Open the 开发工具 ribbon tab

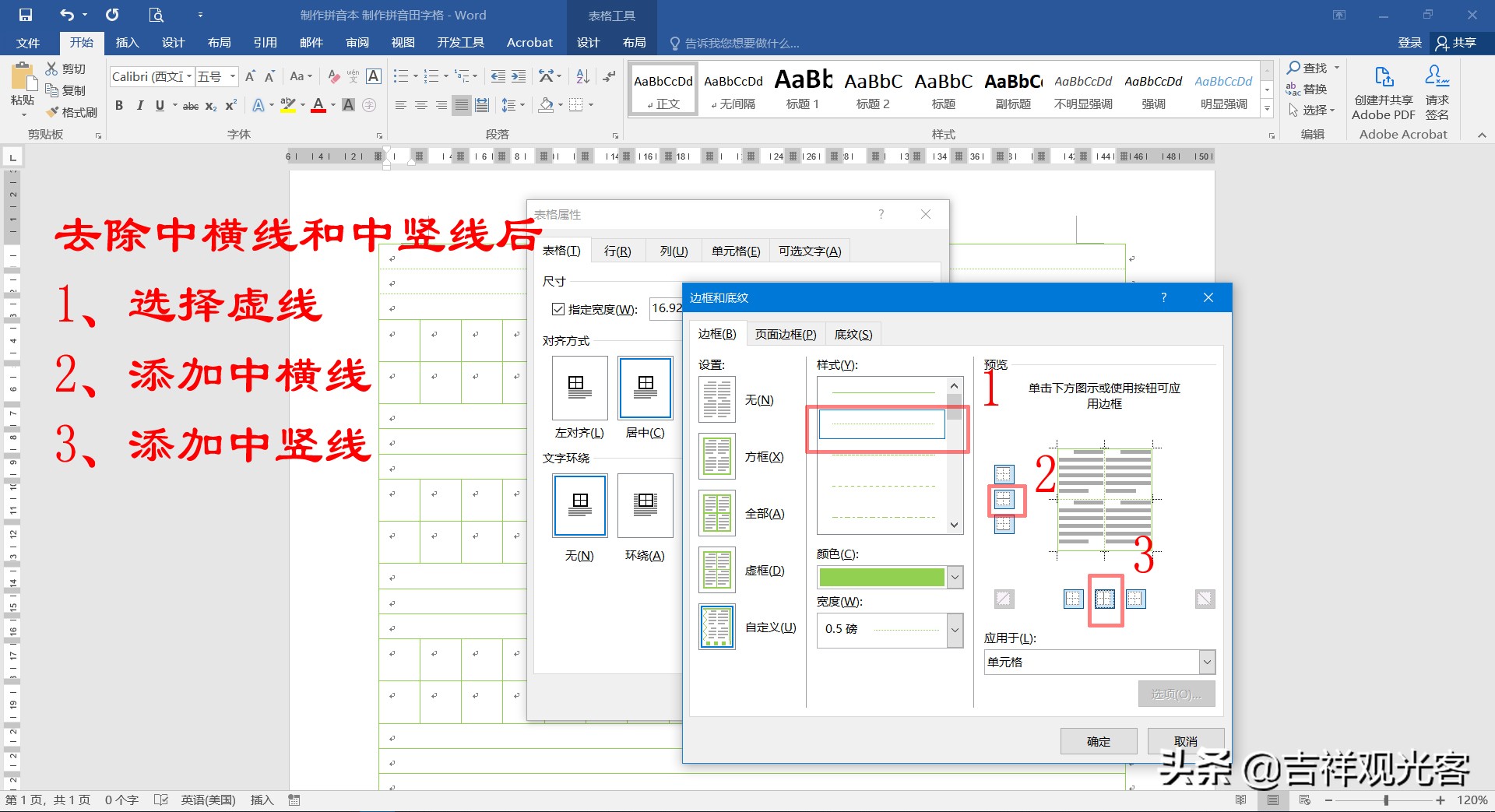point(460,43)
